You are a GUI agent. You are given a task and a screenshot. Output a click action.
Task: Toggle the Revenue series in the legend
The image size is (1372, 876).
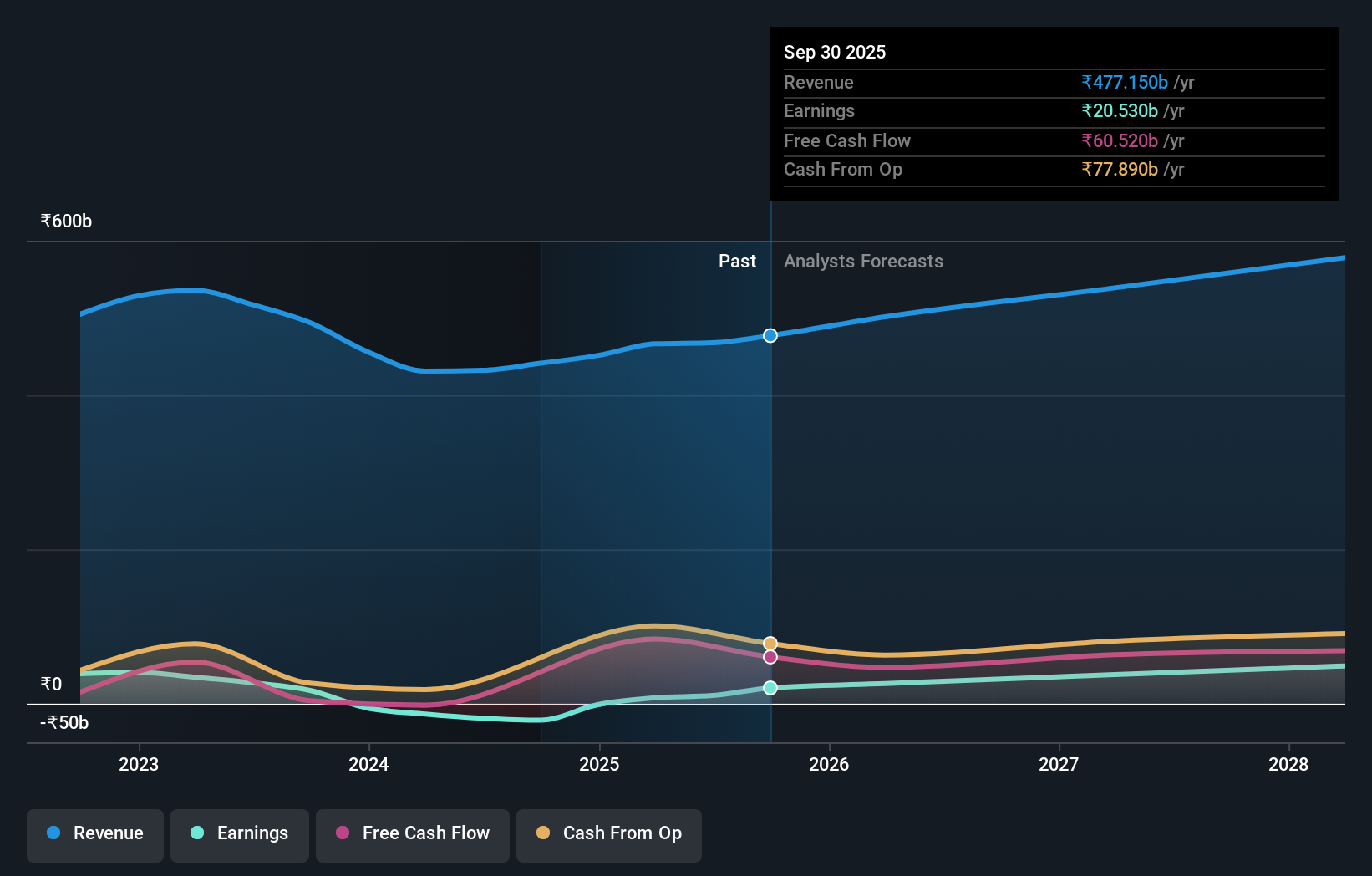[94, 835]
